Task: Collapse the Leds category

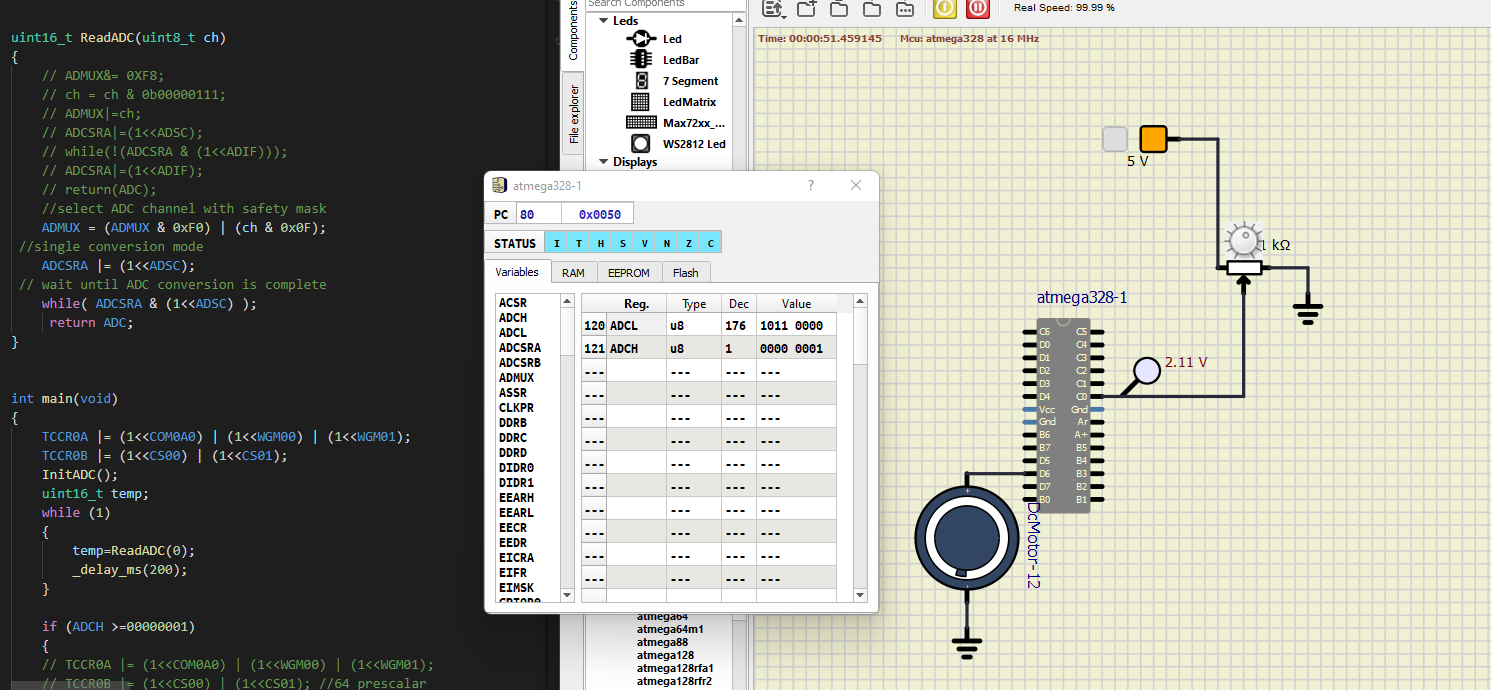Action: (x=604, y=21)
